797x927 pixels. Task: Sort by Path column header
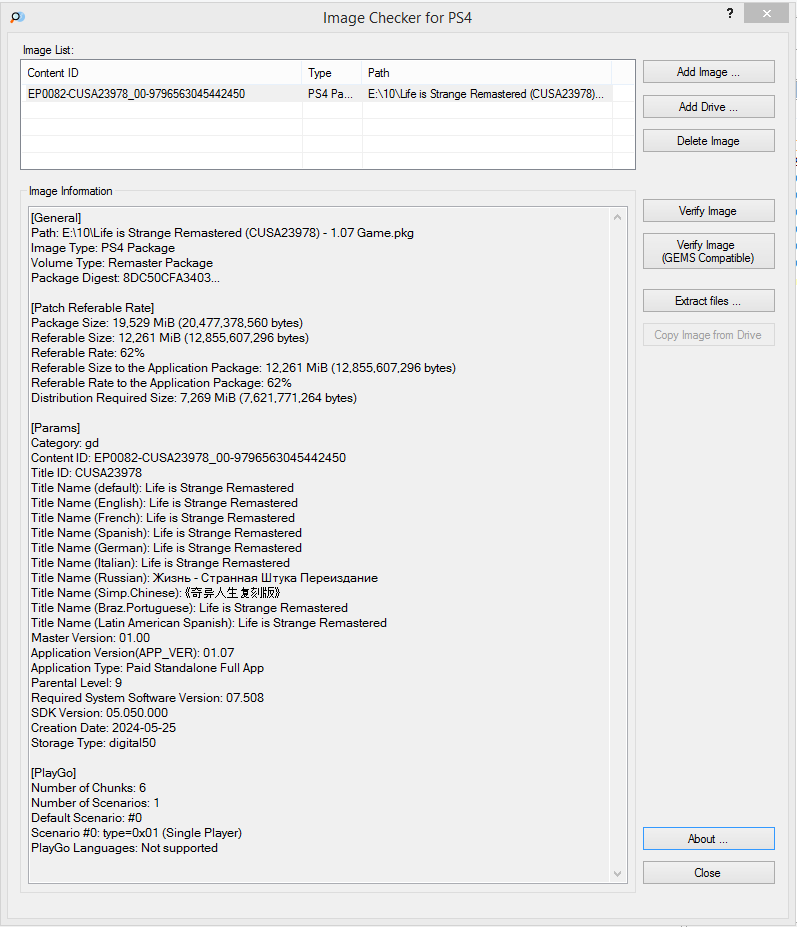487,73
